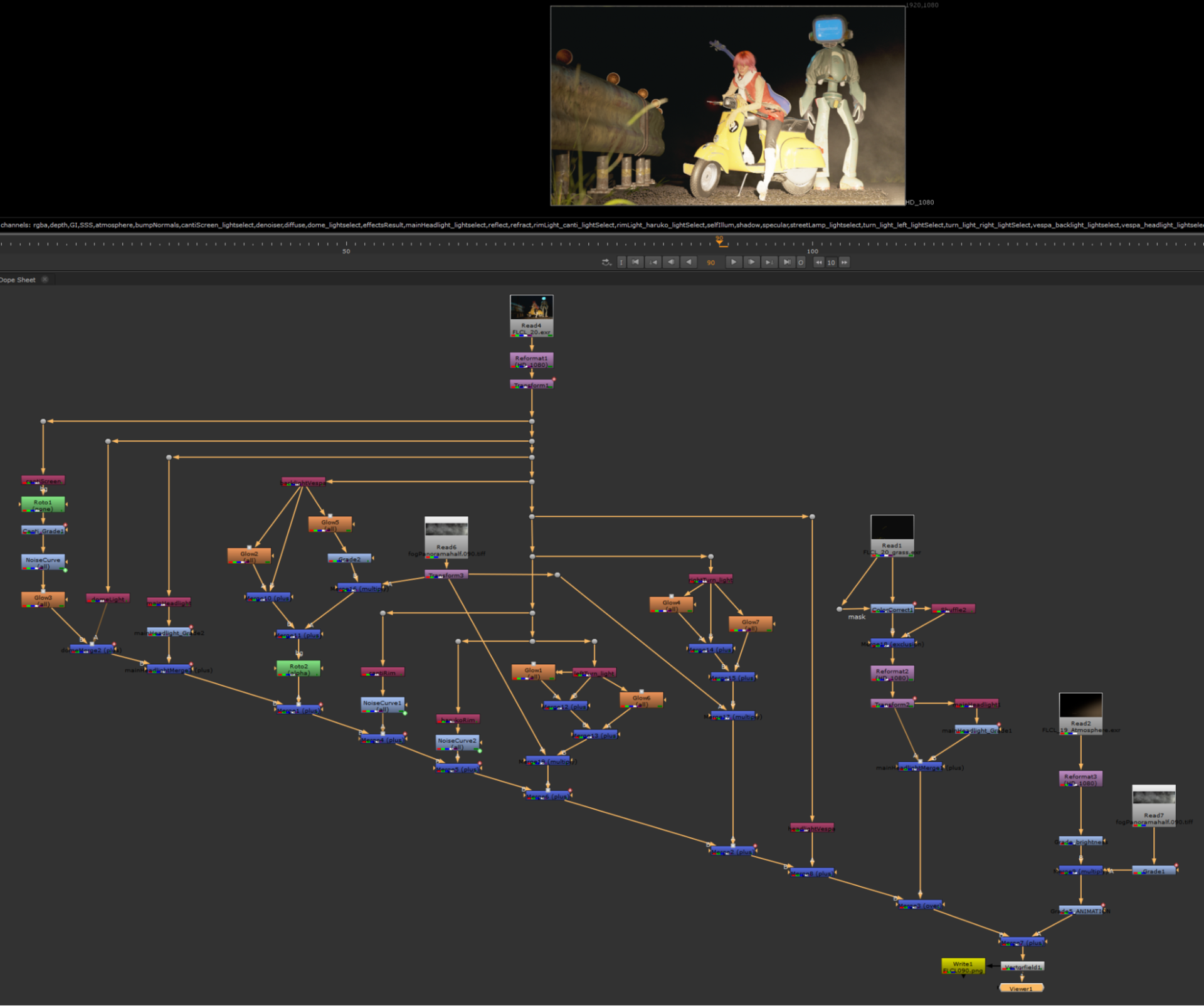This screenshot has width=1204, height=1006.
Task: Select the Canti_Grade1 node
Action: pos(43,531)
